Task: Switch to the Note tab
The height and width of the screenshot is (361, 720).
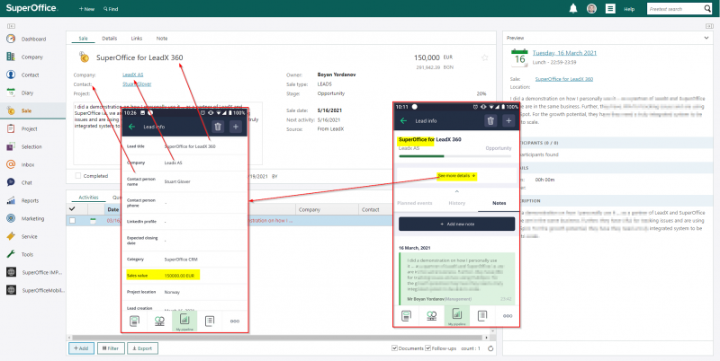Action: click(162, 39)
